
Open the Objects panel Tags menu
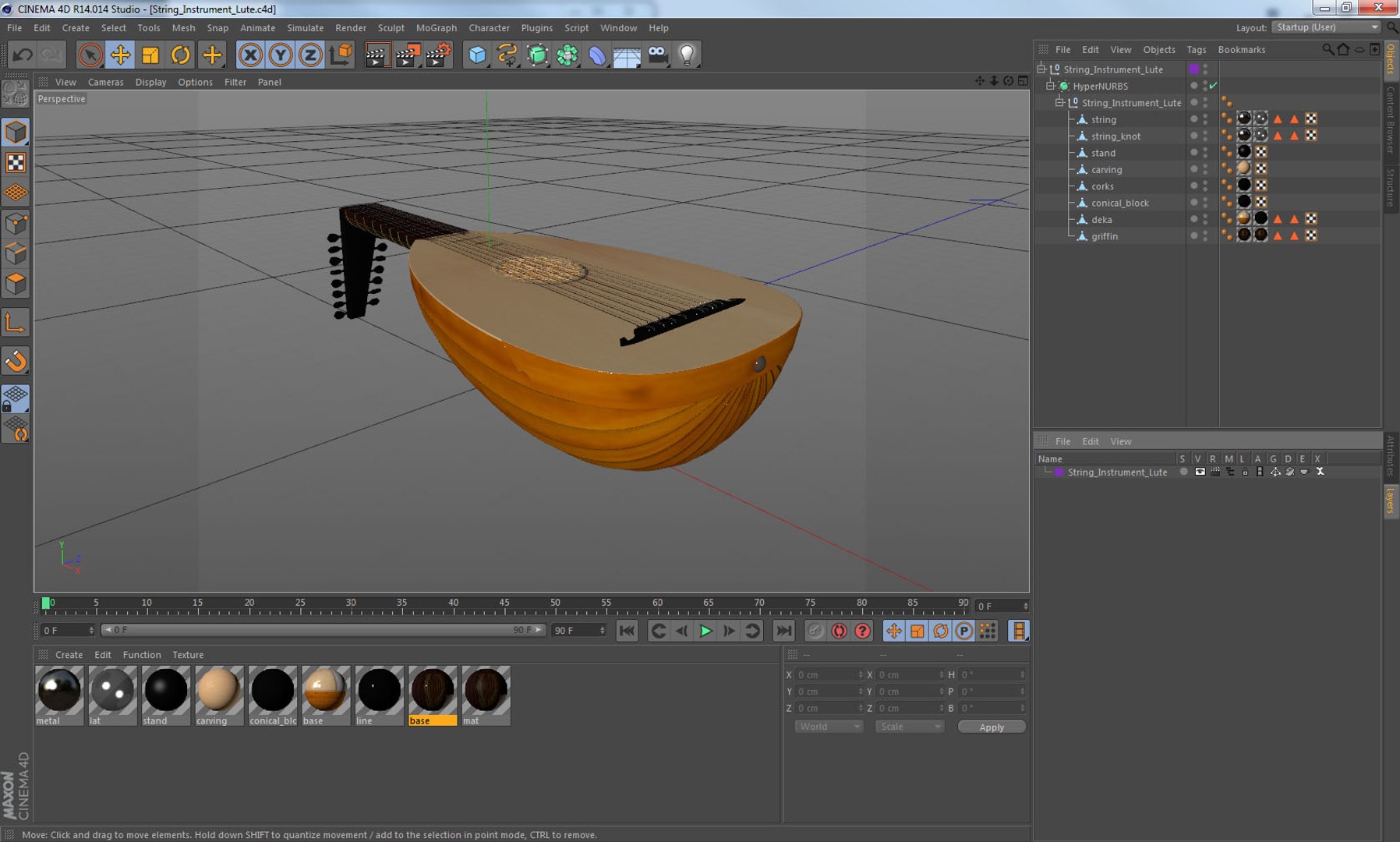1197,49
